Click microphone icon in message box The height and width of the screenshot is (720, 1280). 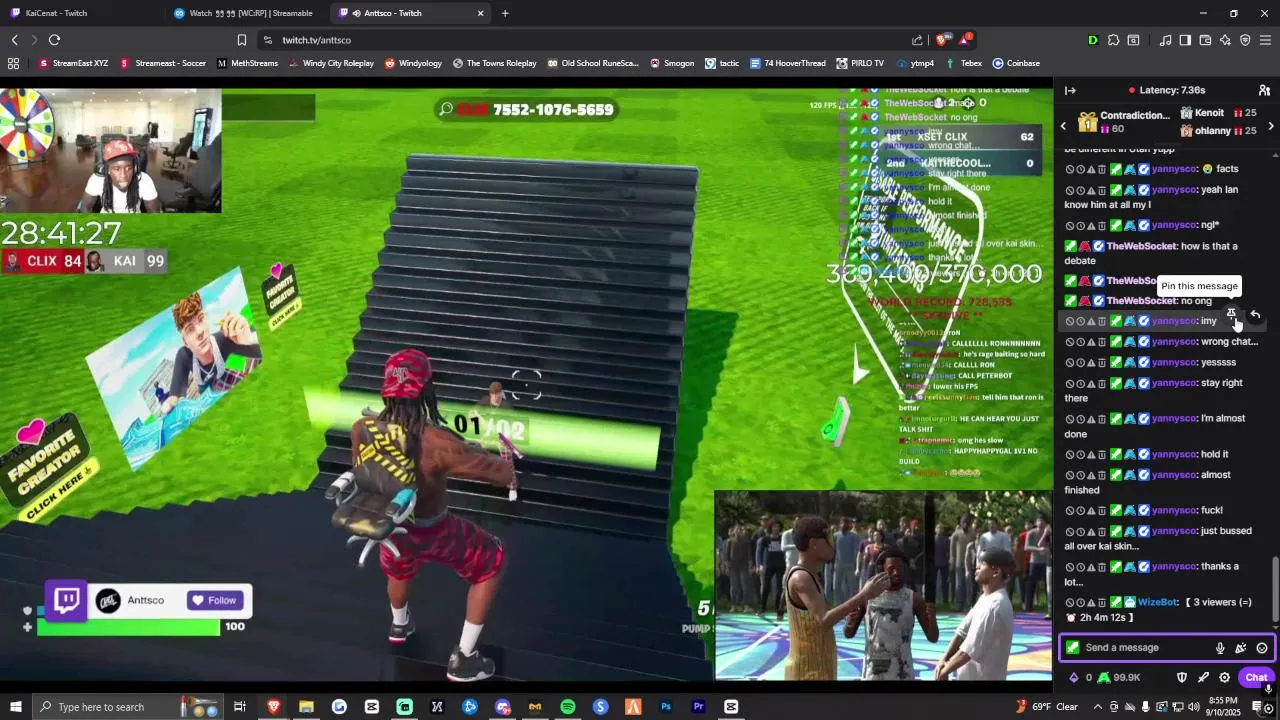click(1220, 648)
